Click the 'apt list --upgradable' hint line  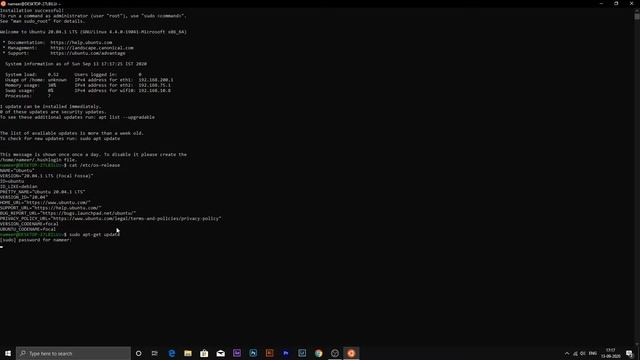[x=77, y=117]
